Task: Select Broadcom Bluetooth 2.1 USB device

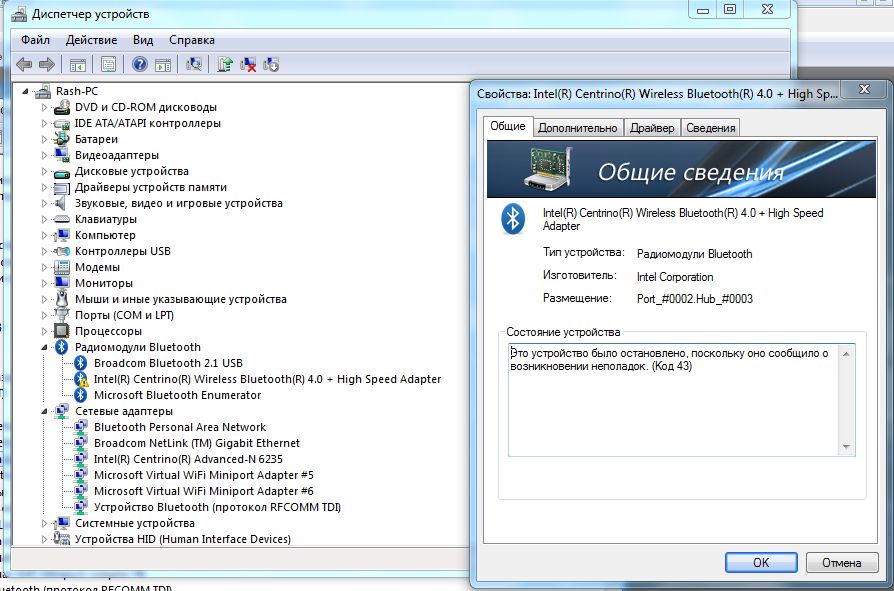Action: click(168, 363)
